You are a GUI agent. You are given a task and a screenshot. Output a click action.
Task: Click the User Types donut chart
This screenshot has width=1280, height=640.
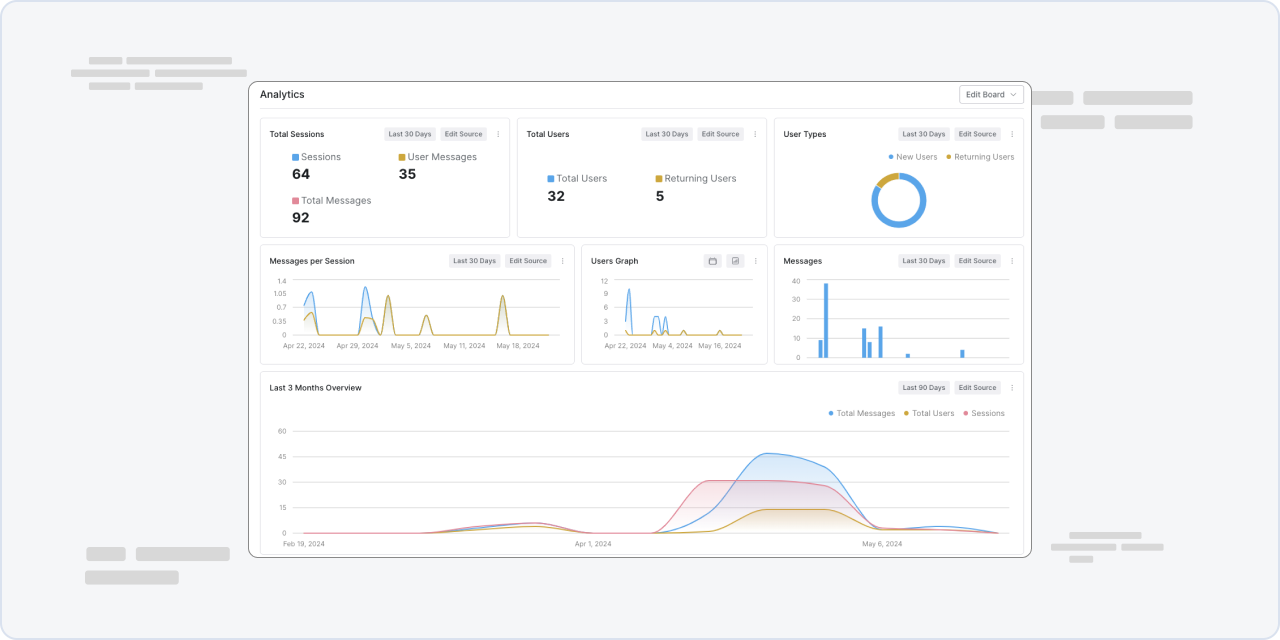pyautogui.click(x=899, y=200)
